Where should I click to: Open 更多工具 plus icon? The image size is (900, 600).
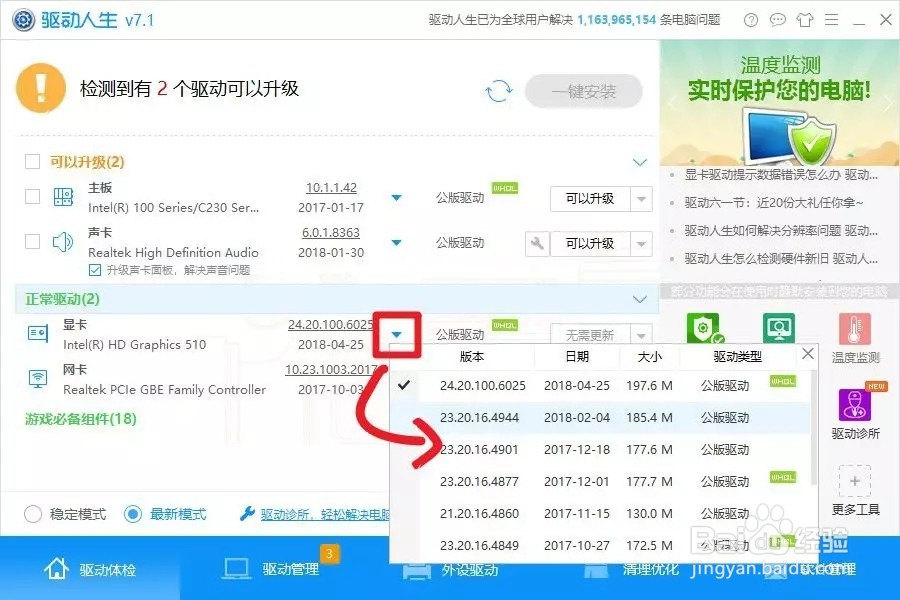click(855, 481)
